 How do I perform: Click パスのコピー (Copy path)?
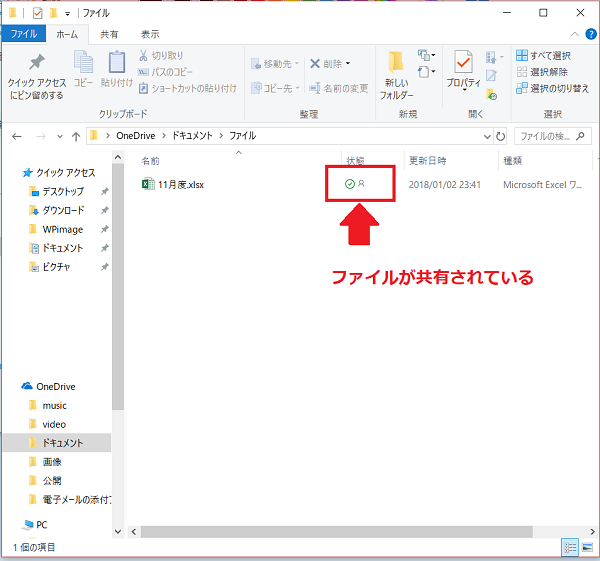point(165,72)
